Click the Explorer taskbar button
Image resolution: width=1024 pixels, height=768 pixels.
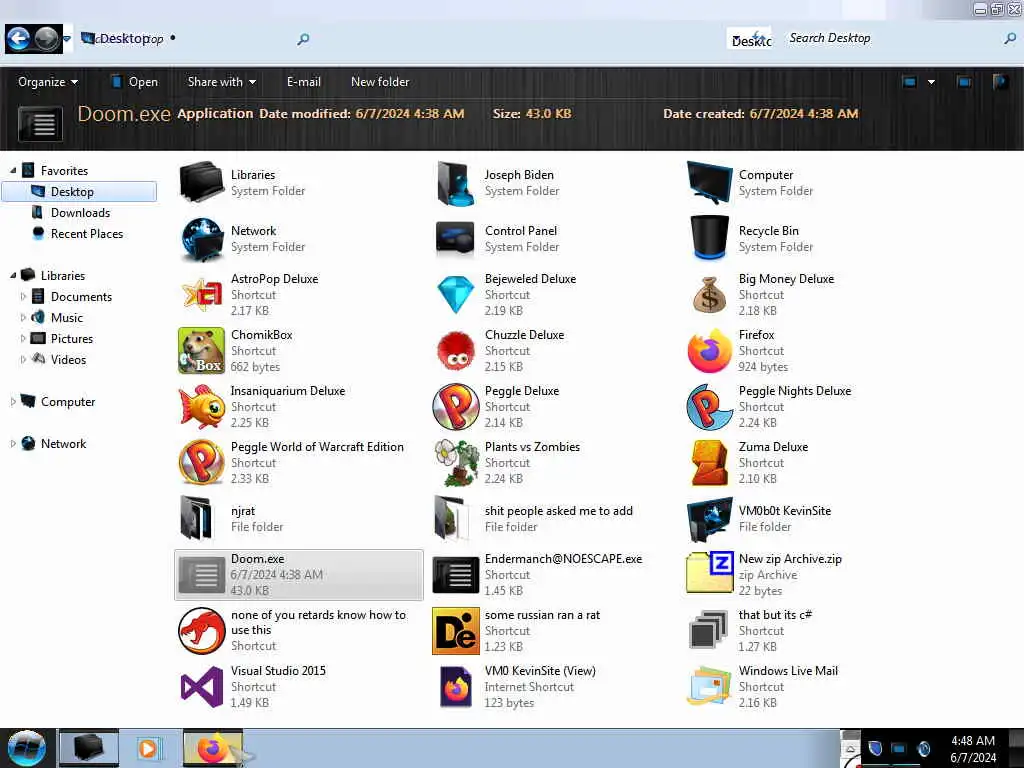point(89,748)
